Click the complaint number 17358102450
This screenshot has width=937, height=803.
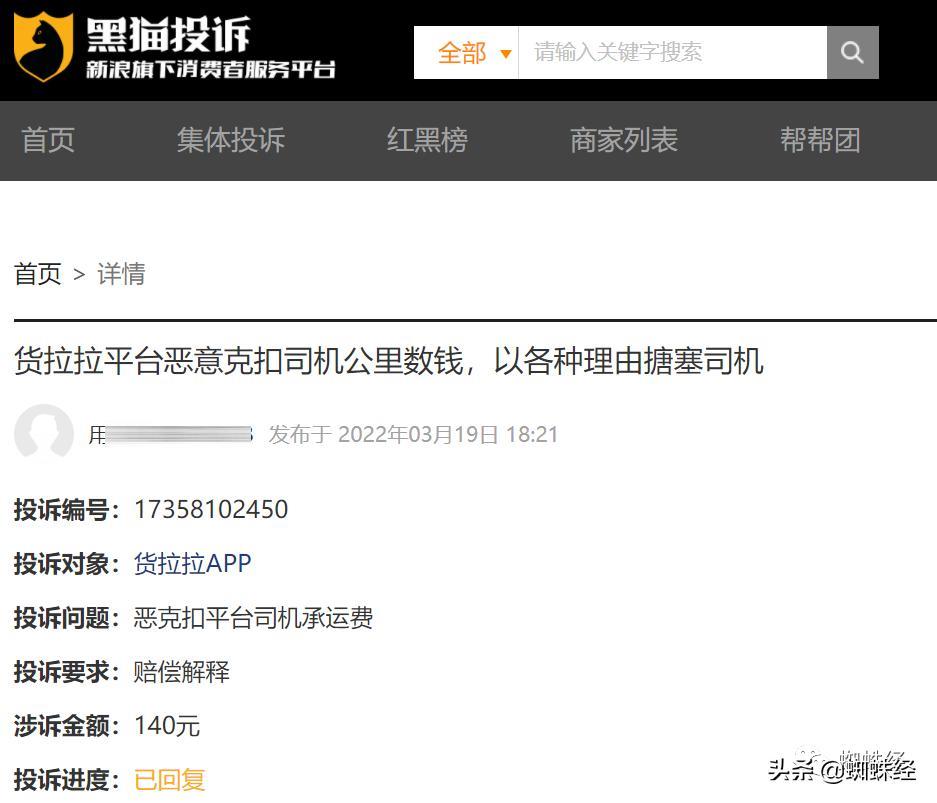(x=211, y=510)
